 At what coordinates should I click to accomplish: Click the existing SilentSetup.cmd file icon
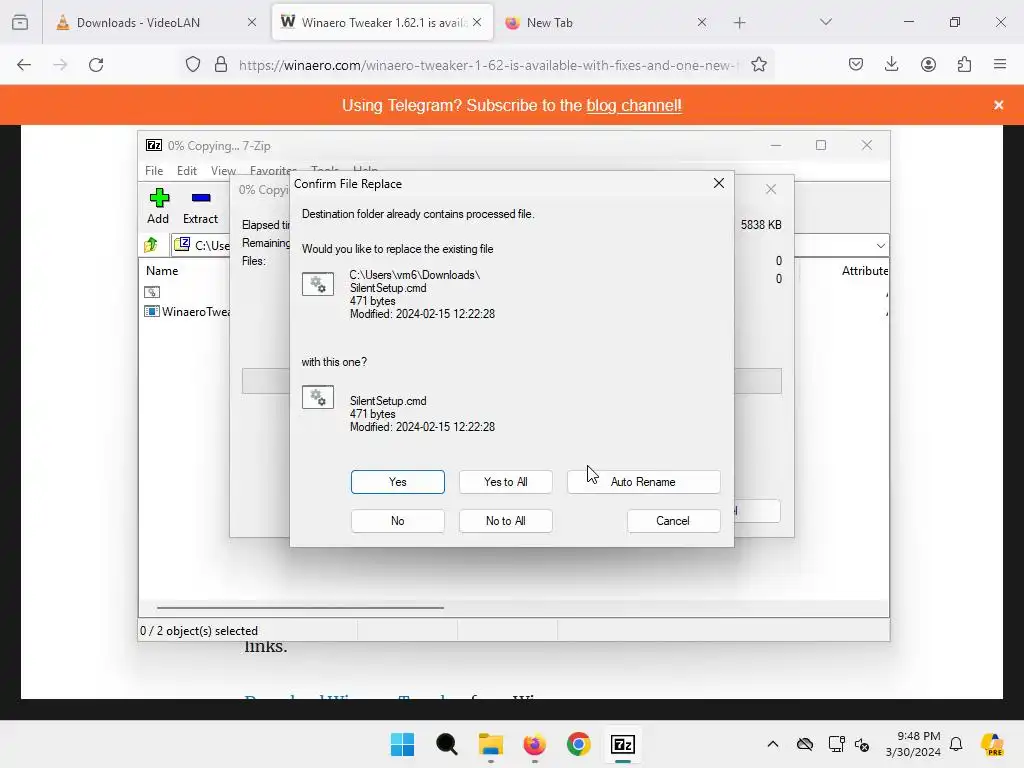(318, 284)
